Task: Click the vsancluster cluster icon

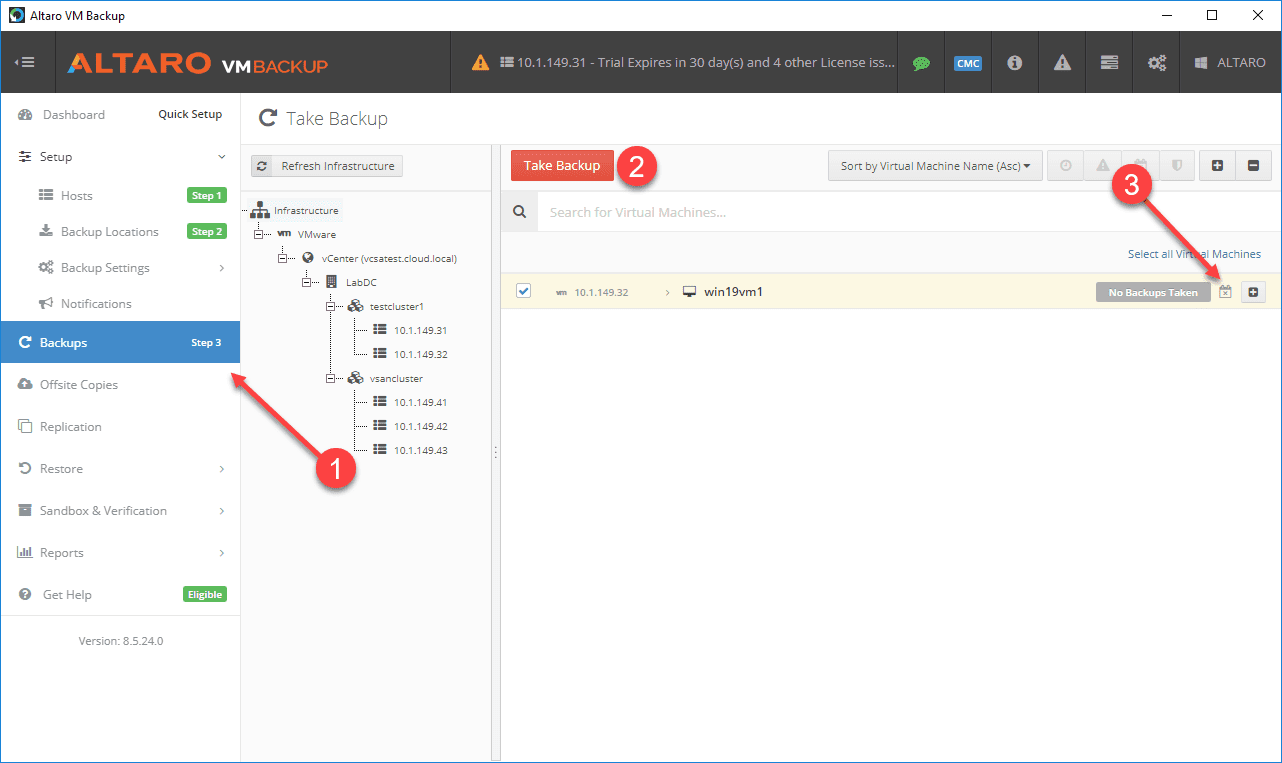Action: coord(355,378)
